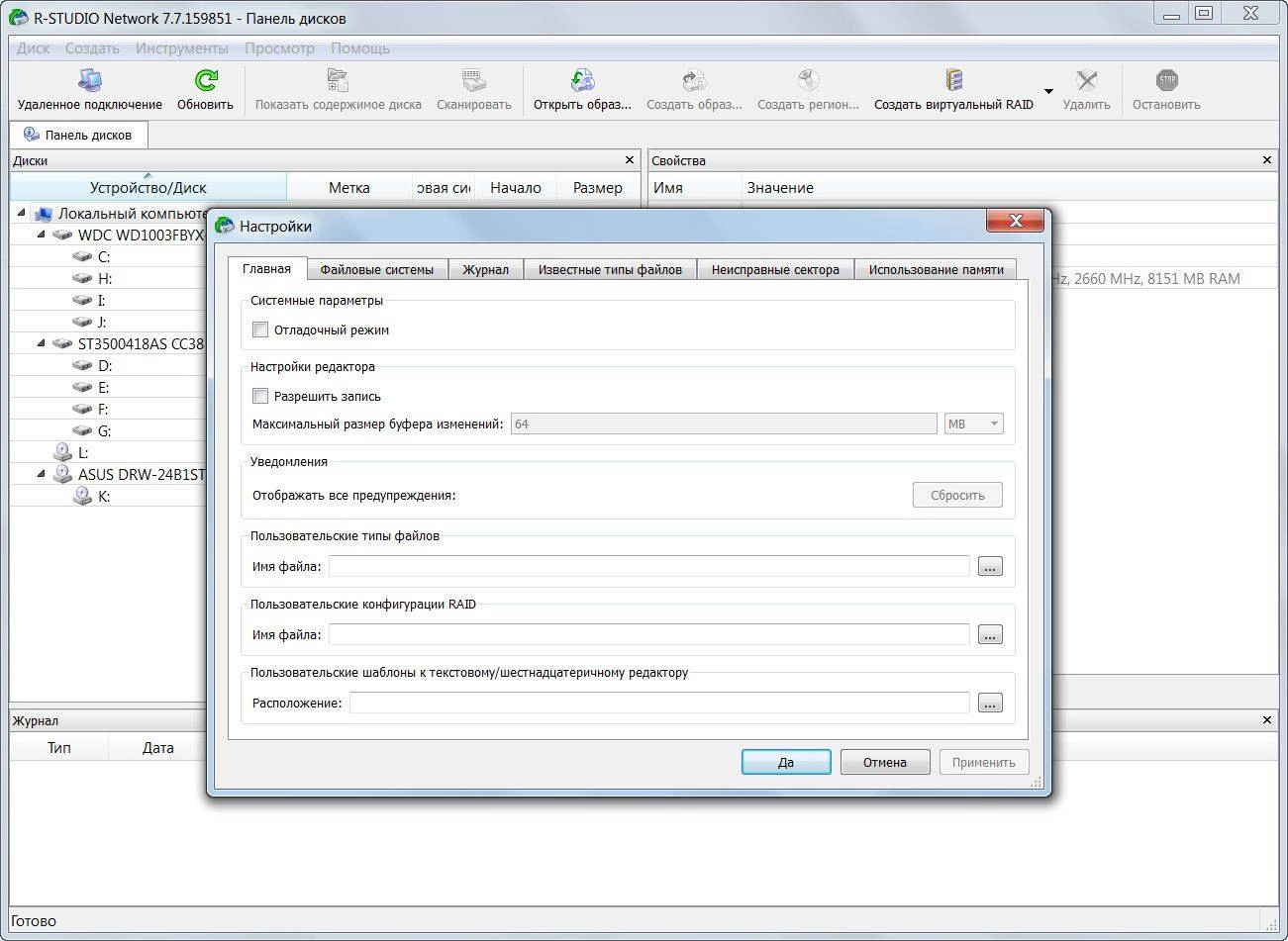
Task: Open the Инструменты menu
Action: (182, 47)
